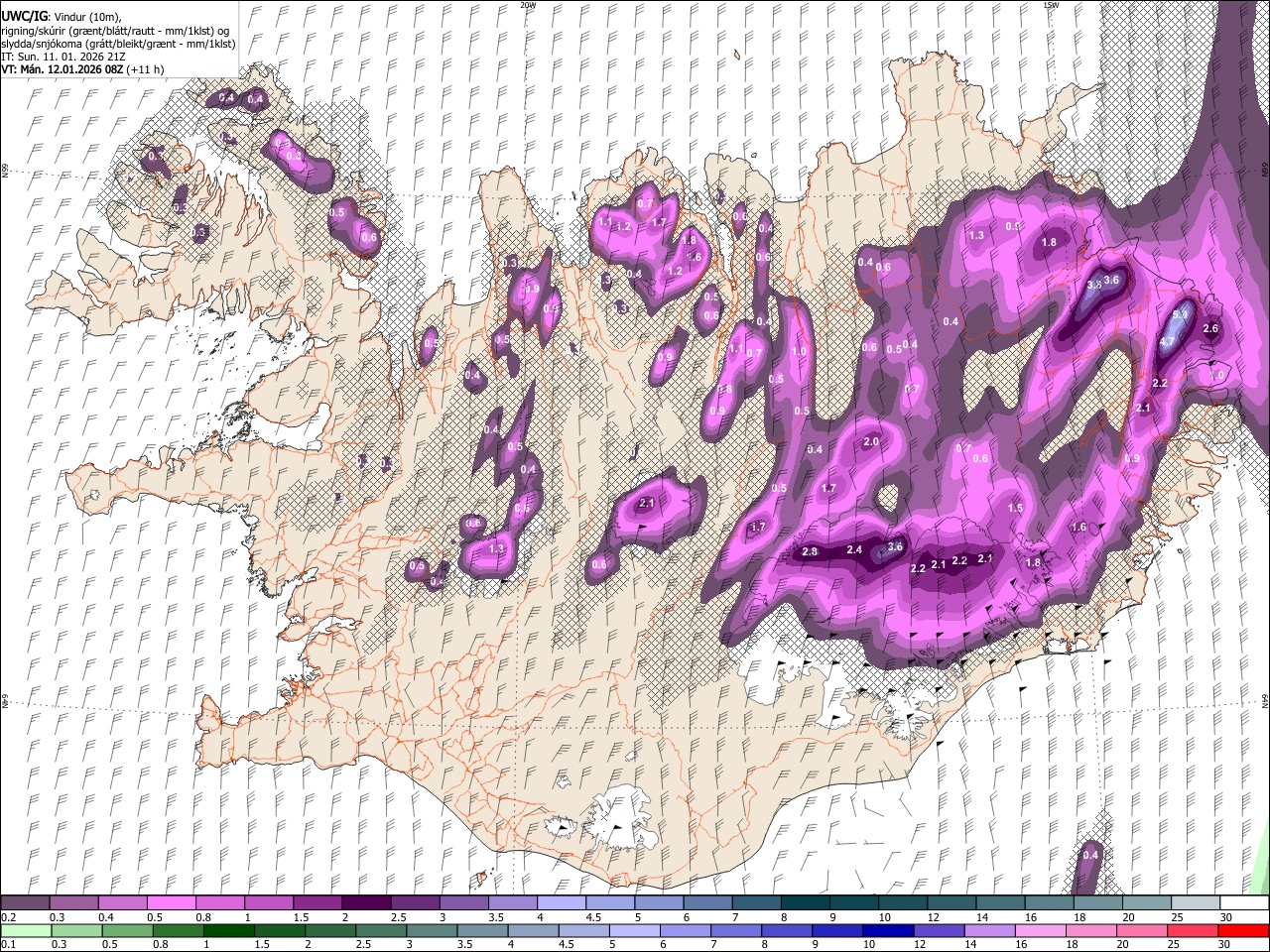The height and width of the screenshot is (952, 1270).
Task: Click the "slydda/snjókoma (grátt/bleikt/grænt - mm/1klst)" line
Action: click(x=119, y=44)
